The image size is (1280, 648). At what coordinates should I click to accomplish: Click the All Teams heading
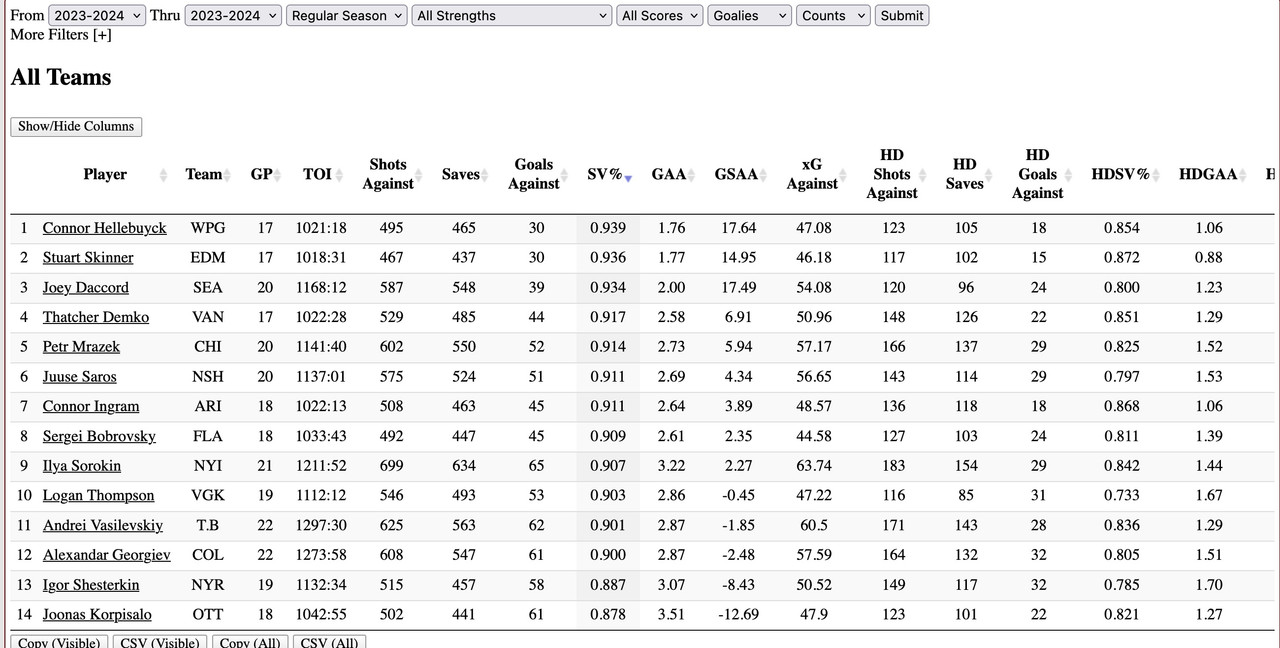click(x=61, y=77)
